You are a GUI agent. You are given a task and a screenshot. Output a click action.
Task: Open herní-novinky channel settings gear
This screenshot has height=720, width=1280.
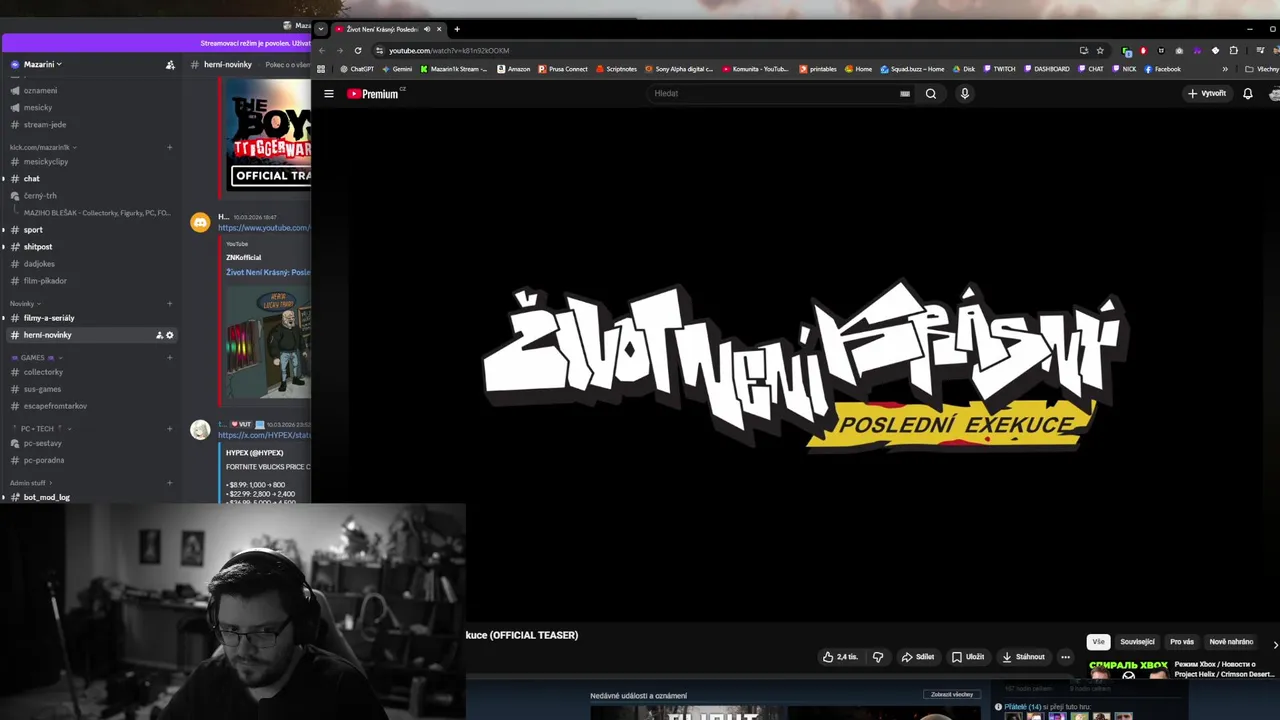pyautogui.click(x=170, y=335)
